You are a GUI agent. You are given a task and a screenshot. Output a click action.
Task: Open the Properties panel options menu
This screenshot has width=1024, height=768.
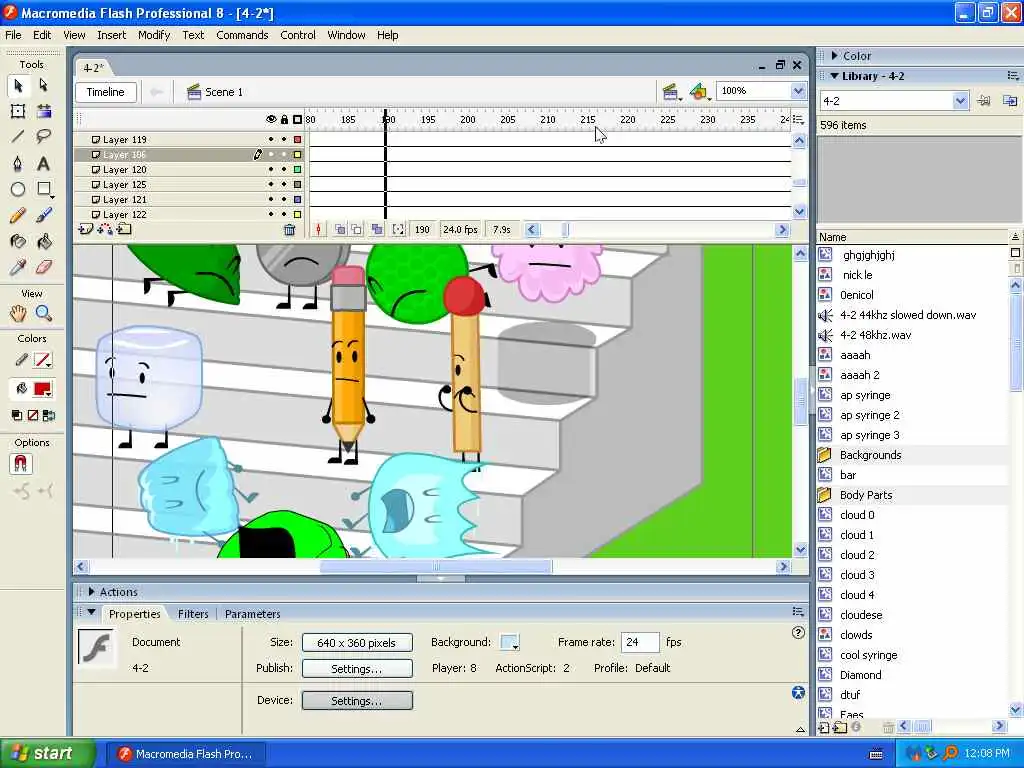click(x=798, y=612)
